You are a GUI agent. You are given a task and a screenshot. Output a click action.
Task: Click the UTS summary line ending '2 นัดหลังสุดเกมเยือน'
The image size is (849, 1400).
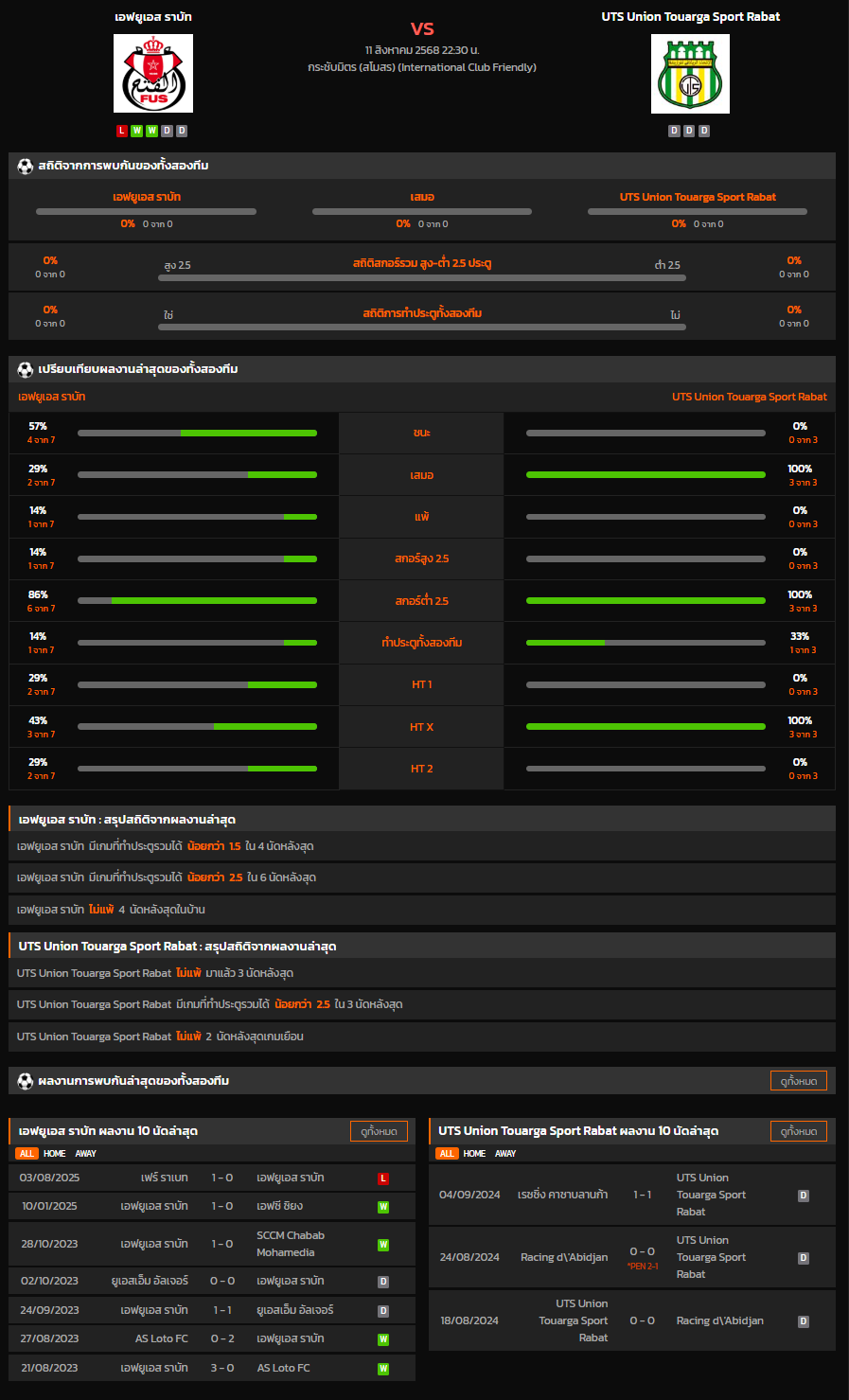click(x=422, y=1037)
